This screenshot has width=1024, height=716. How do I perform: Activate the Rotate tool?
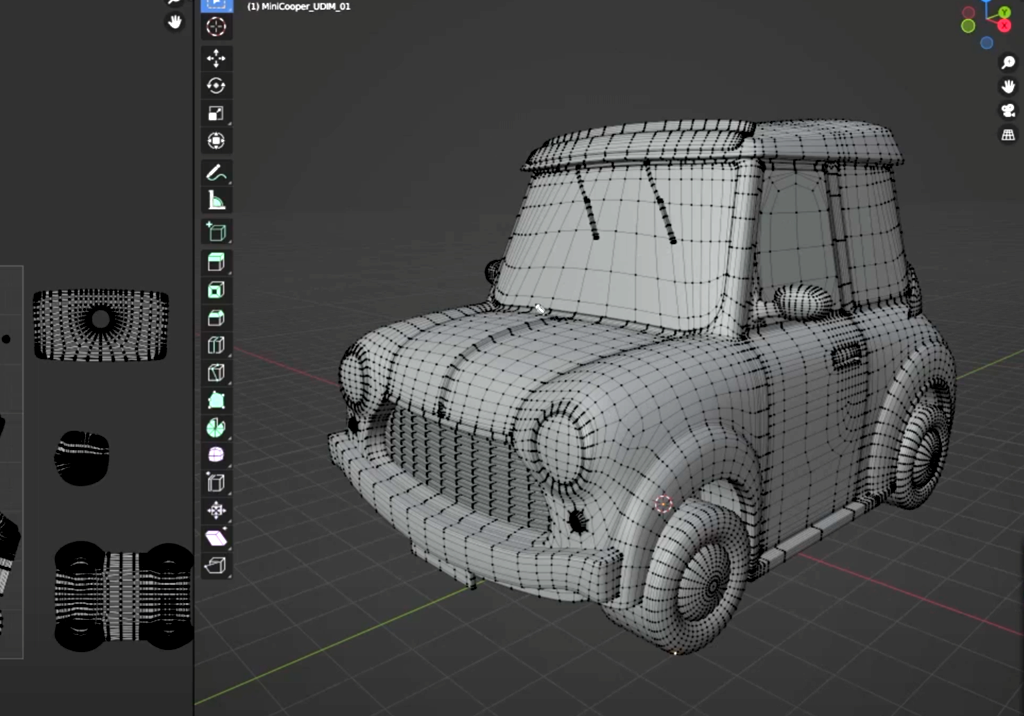[x=216, y=86]
